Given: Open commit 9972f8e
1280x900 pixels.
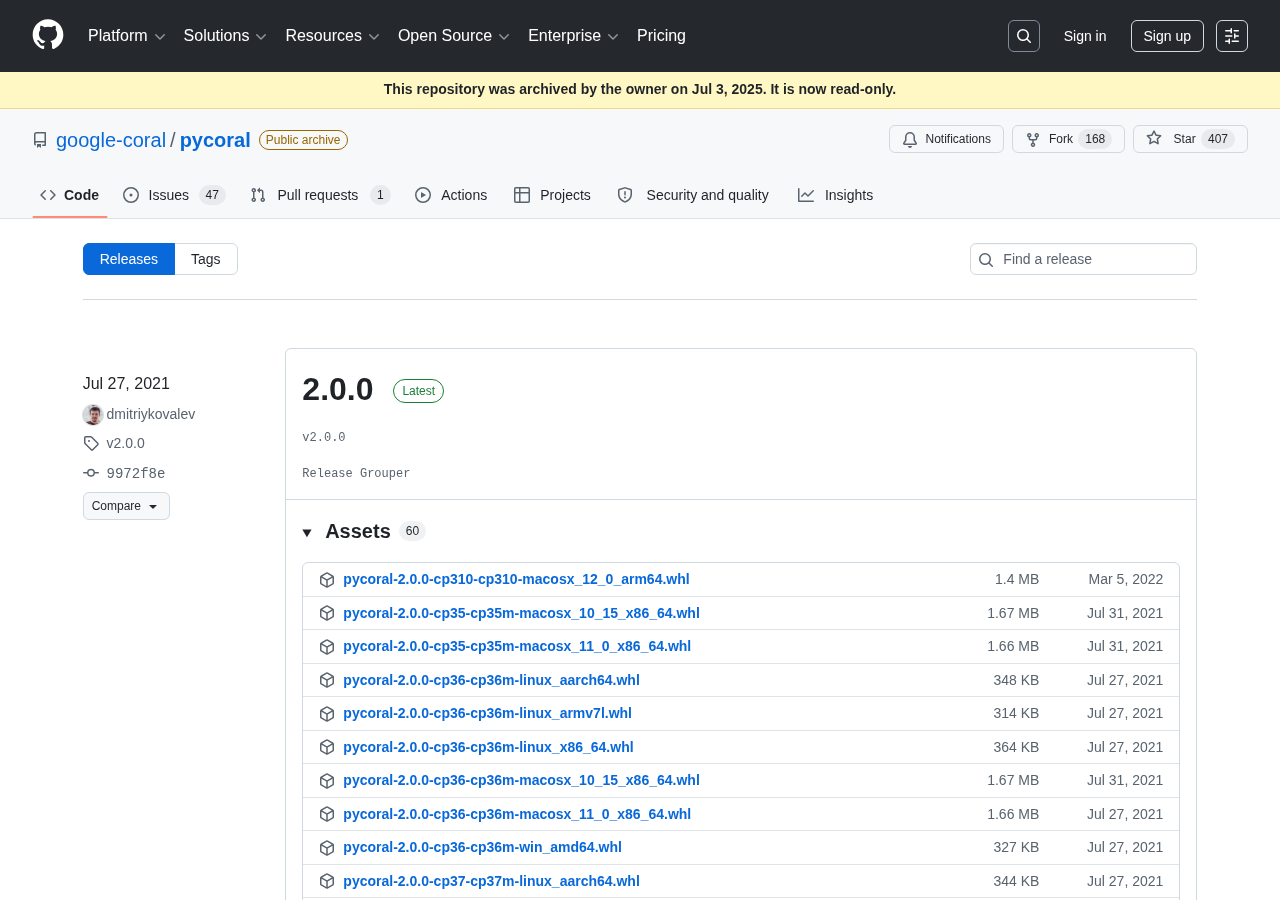Looking at the screenshot, I should pos(136,473).
